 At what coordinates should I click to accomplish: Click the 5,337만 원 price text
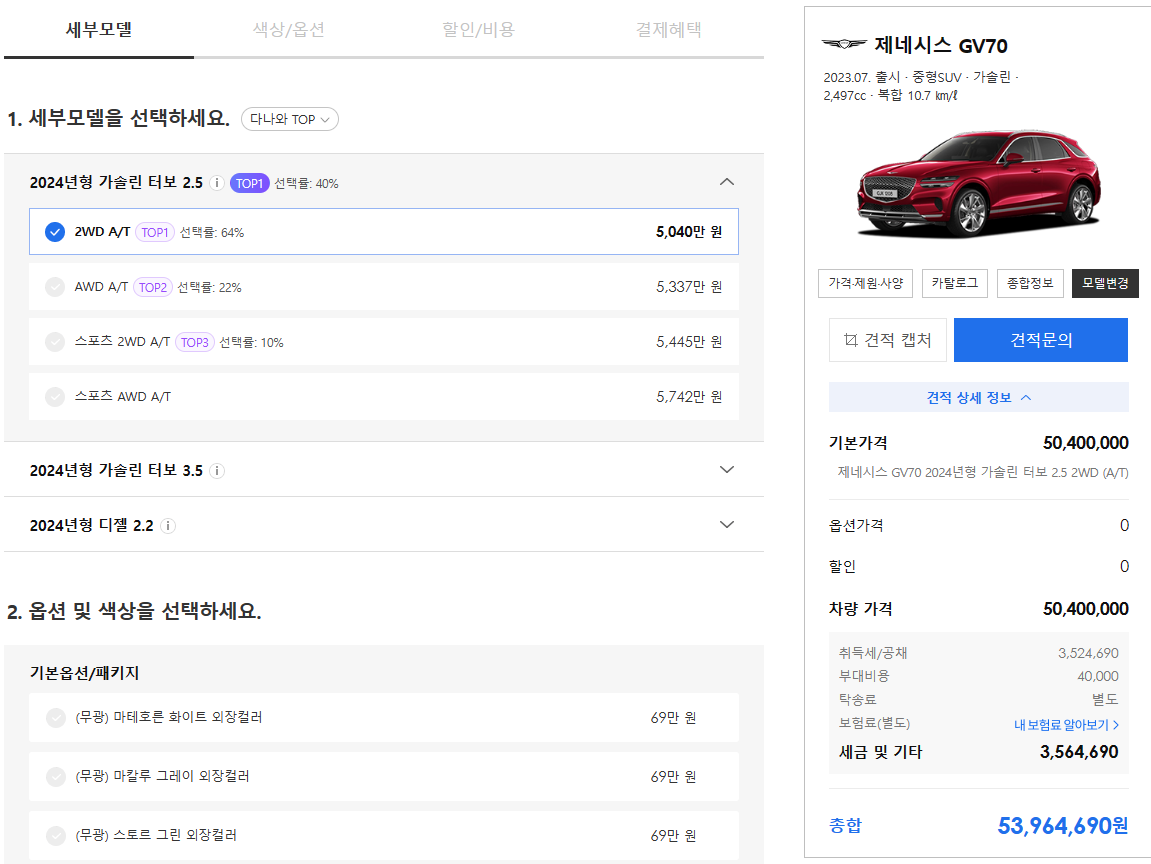point(689,287)
